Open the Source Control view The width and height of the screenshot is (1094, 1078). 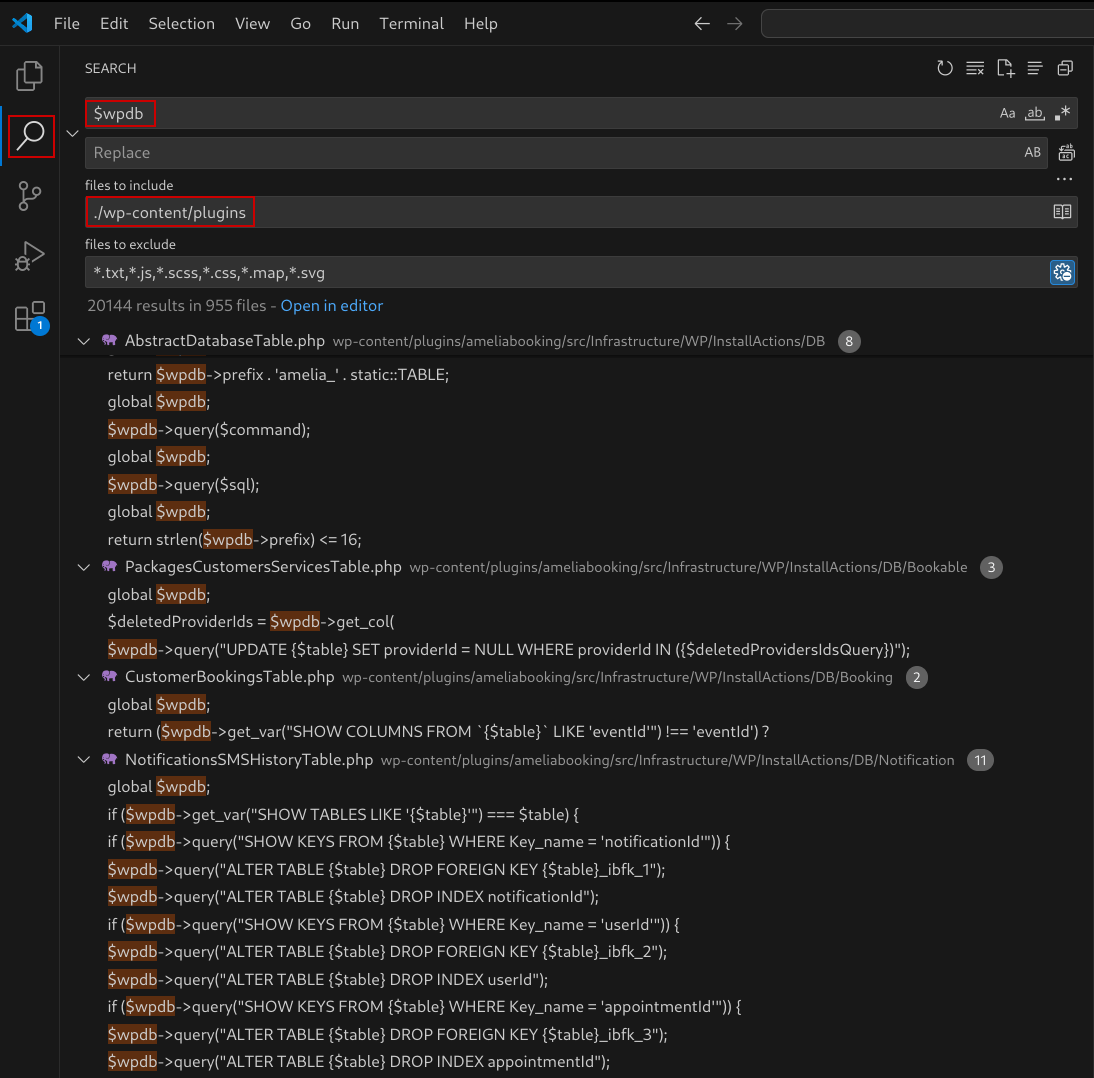pyautogui.click(x=30, y=196)
